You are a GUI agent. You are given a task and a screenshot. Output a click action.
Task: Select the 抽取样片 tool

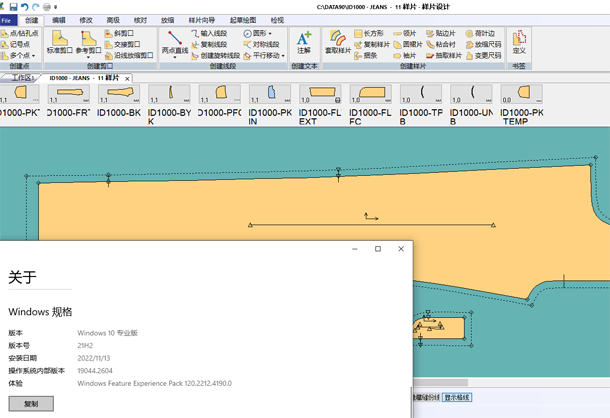(x=444, y=56)
